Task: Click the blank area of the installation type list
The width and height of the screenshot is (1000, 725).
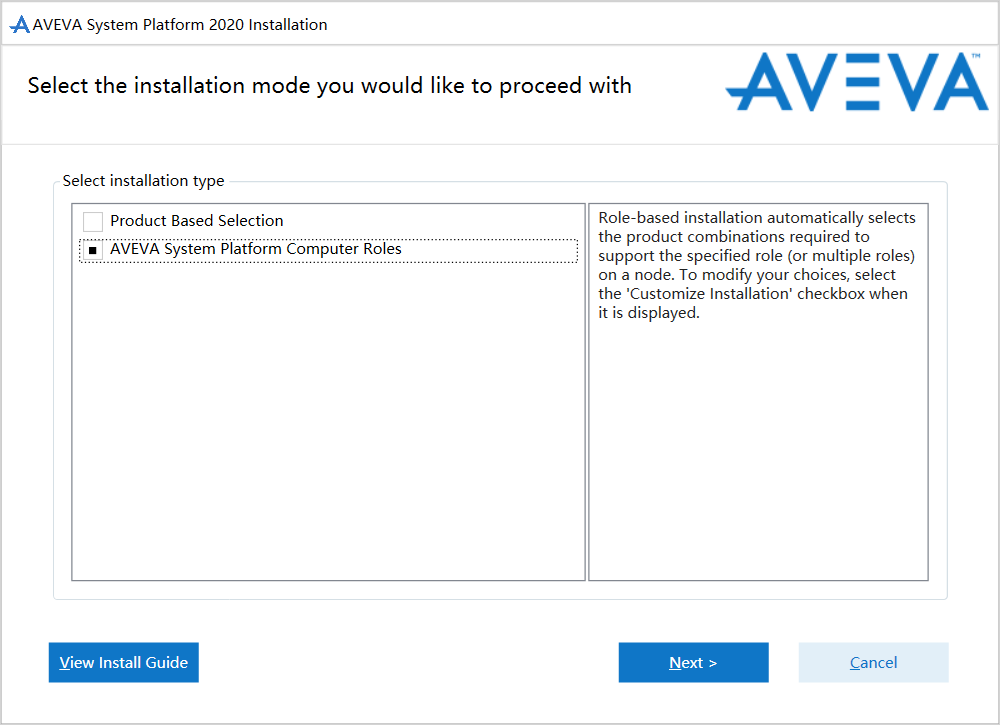Action: [328, 420]
